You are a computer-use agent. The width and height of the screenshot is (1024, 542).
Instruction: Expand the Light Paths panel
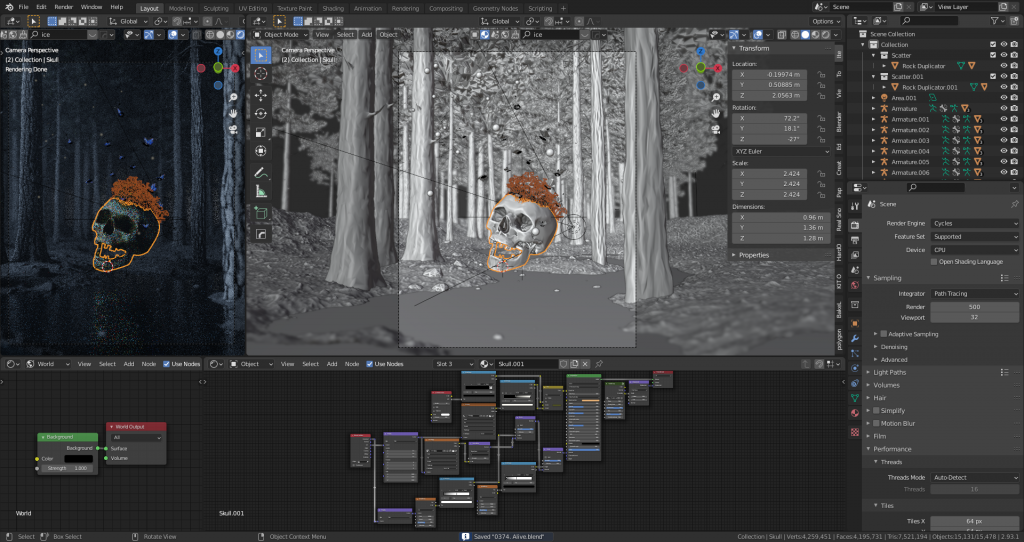pyautogui.click(x=889, y=372)
